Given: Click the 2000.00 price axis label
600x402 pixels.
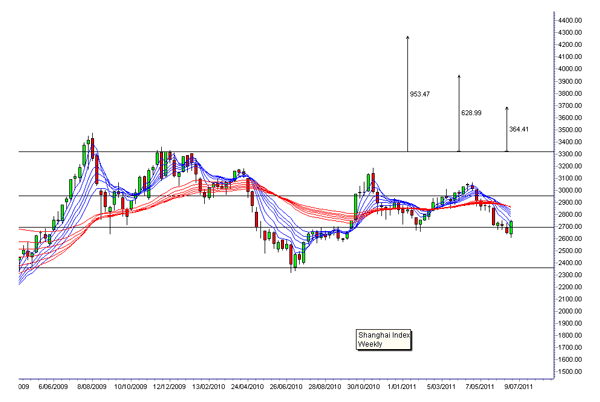Looking at the screenshot, I should (x=570, y=311).
